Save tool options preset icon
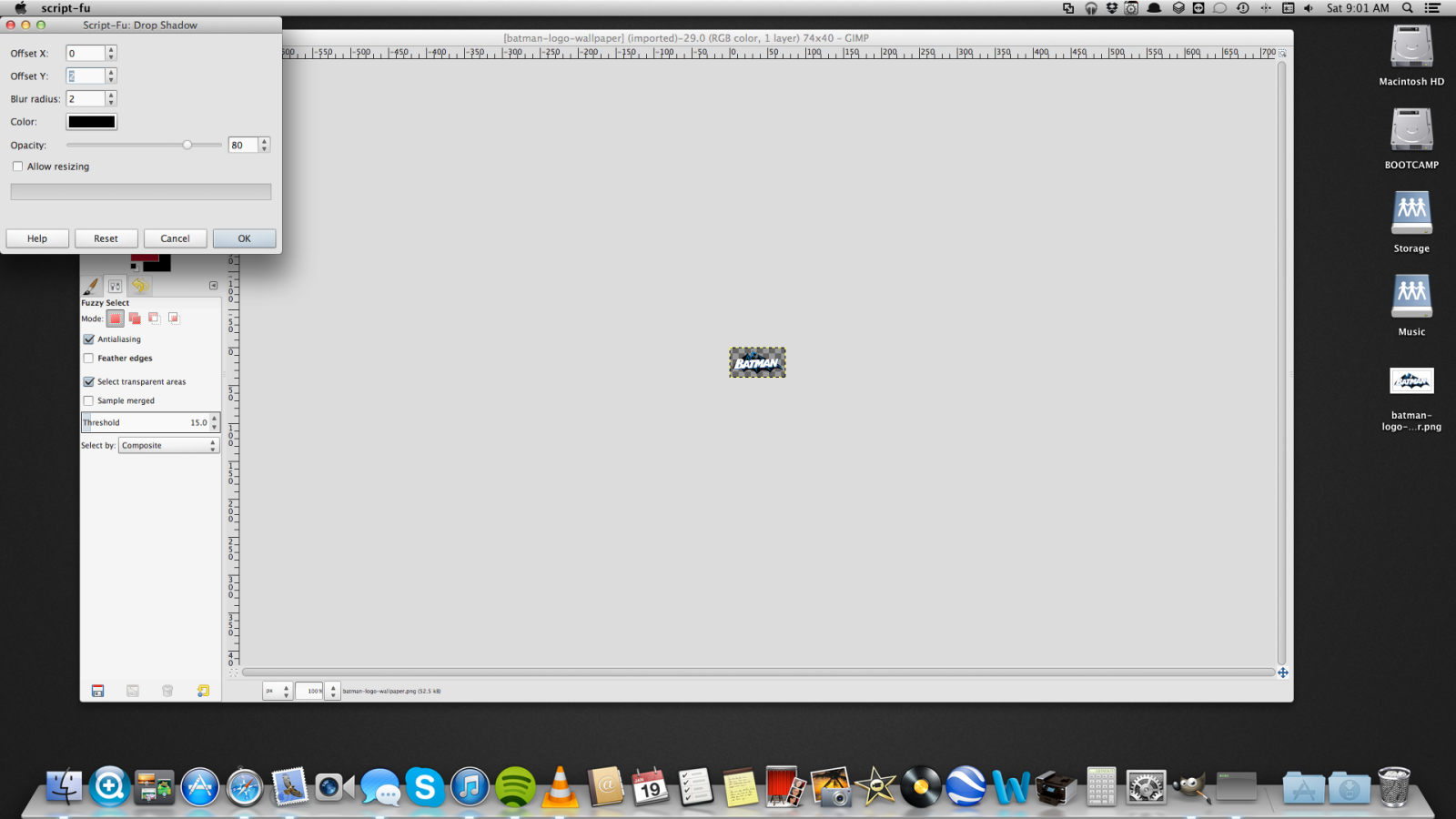 [98, 691]
